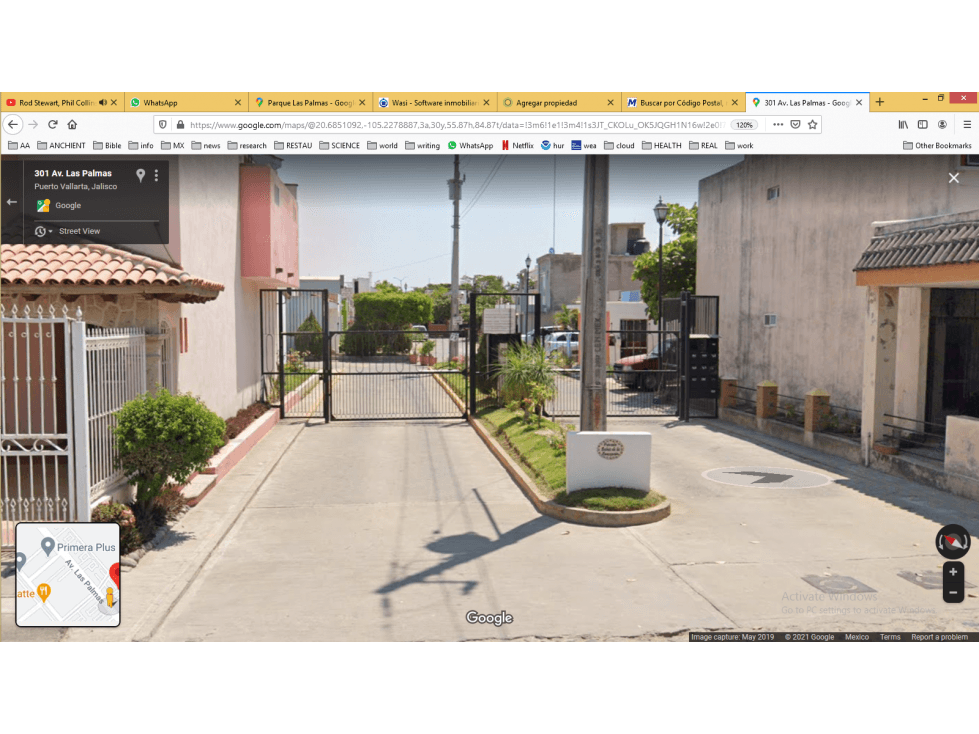Click the Report a problem link
Image resolution: width=979 pixels, height=734 pixels.
pos(939,637)
